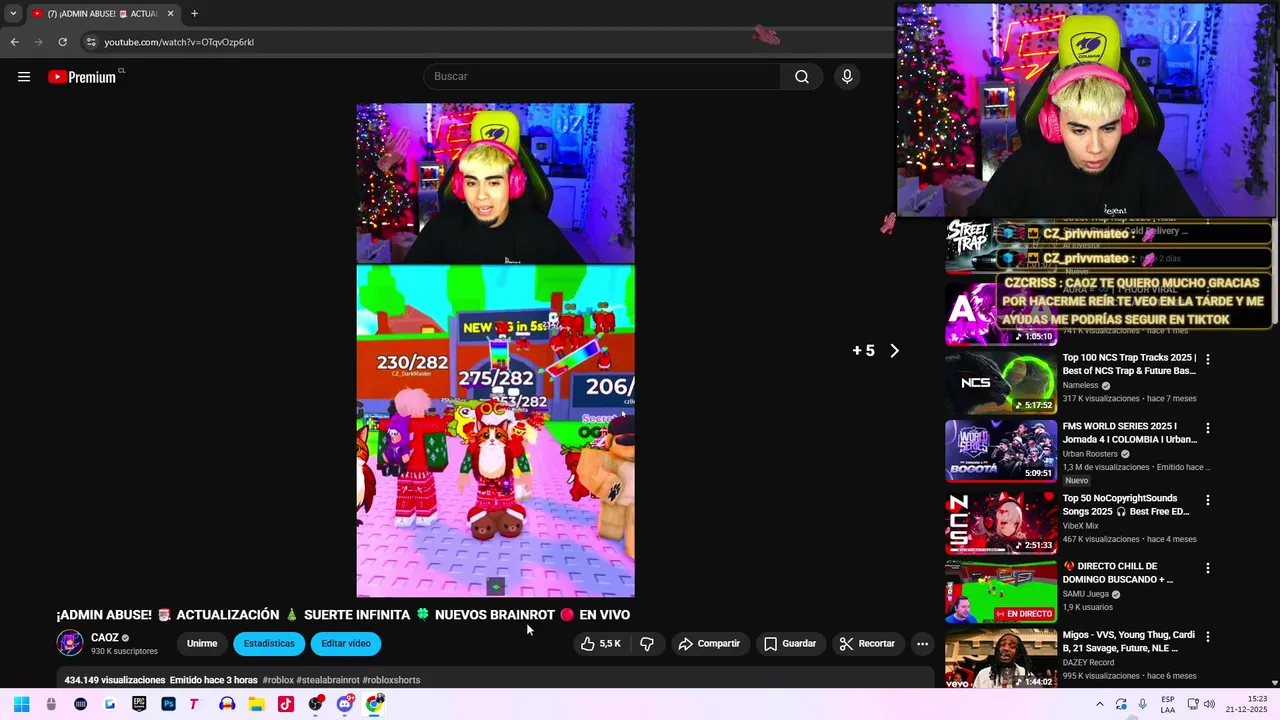Viewport: 1280px width, 720px height.
Task: Click the VibeX Mix channel name
Action: pyautogui.click(x=1081, y=526)
